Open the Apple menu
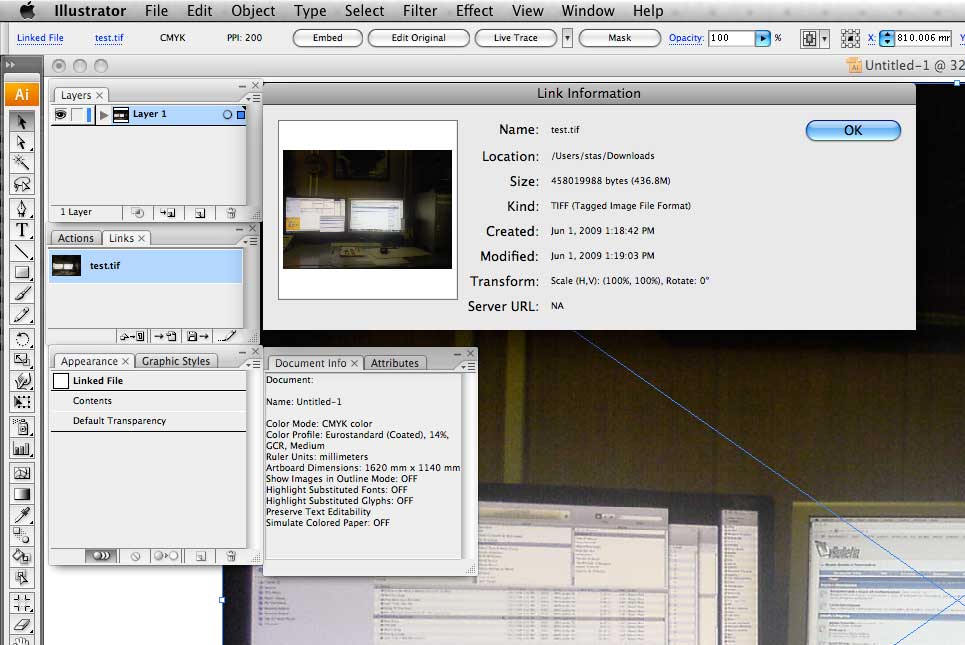The width and height of the screenshot is (965, 645). 27,10
